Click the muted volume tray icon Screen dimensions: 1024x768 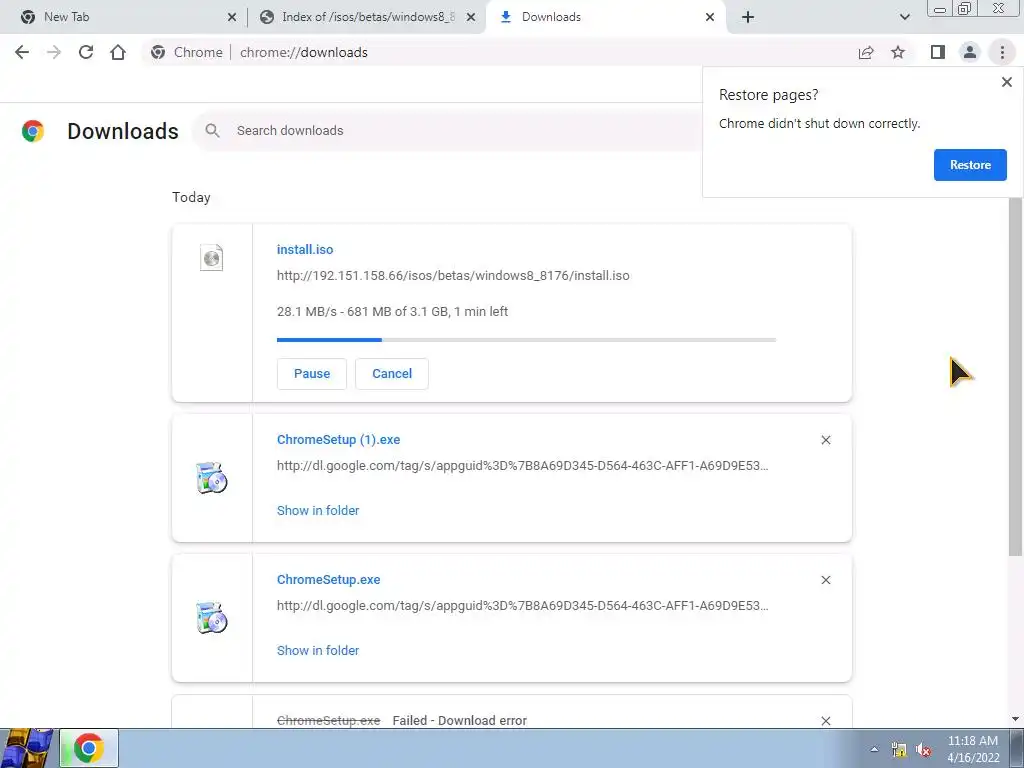923,750
